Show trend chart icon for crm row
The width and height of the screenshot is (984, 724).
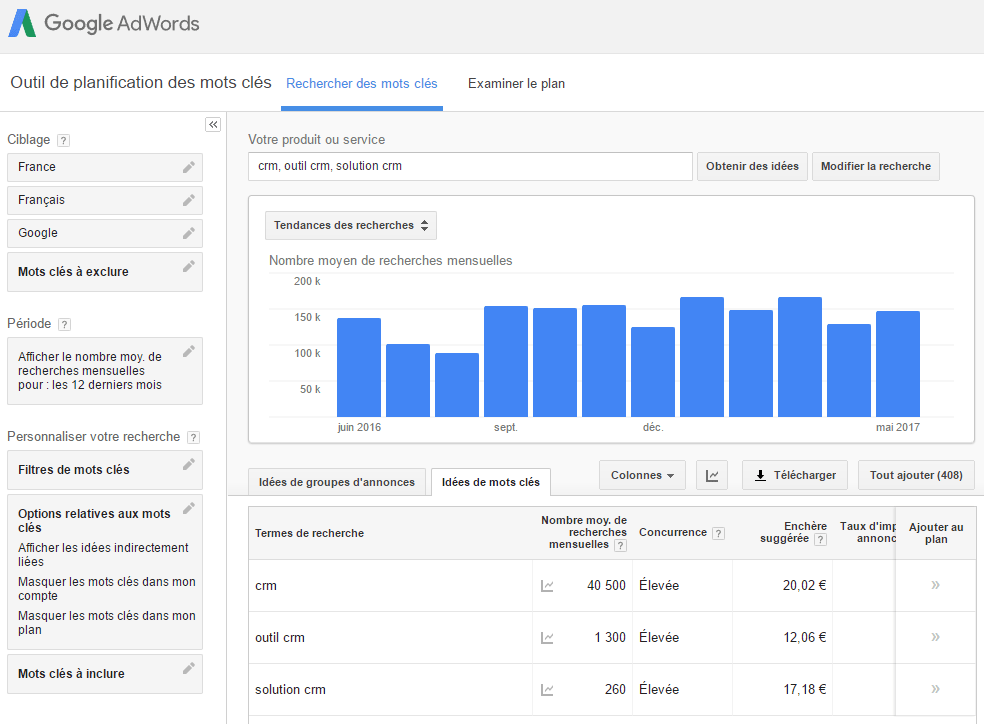click(547, 586)
